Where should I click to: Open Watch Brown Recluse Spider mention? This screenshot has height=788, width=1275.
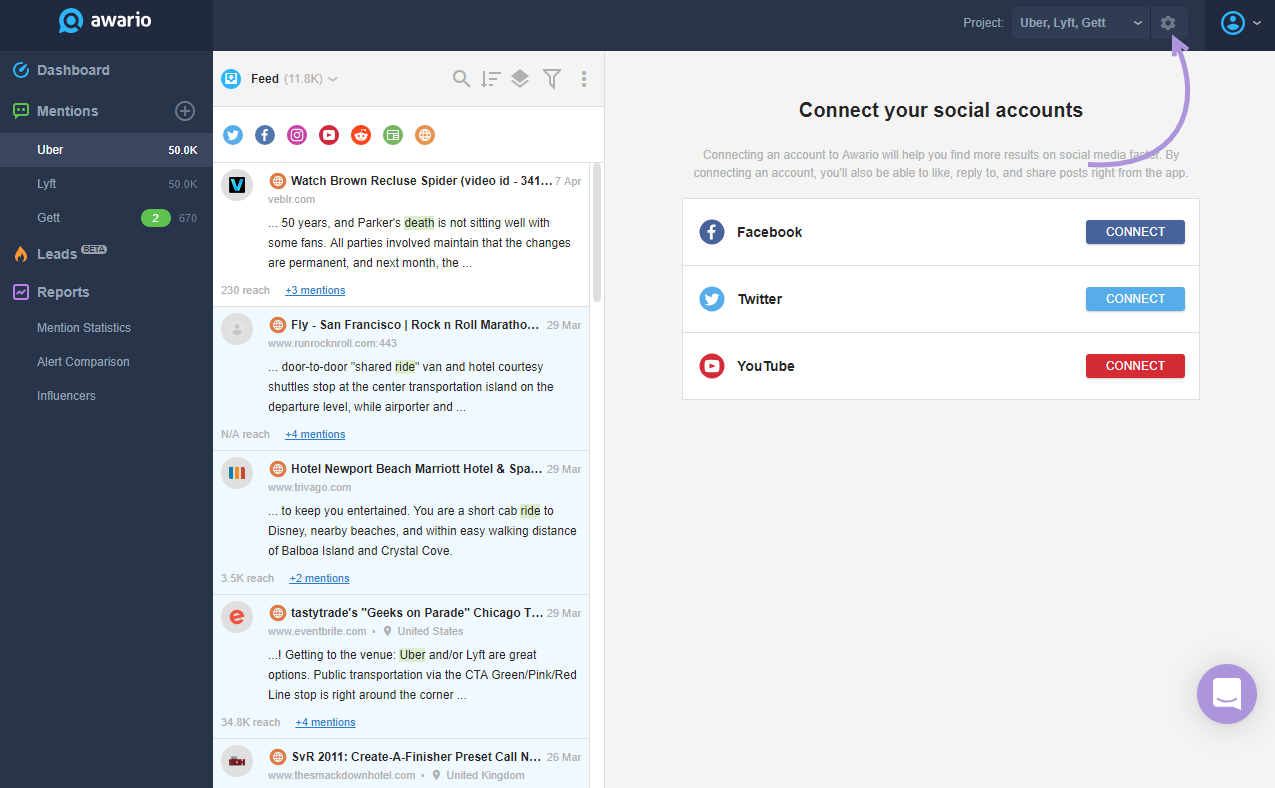click(421, 181)
